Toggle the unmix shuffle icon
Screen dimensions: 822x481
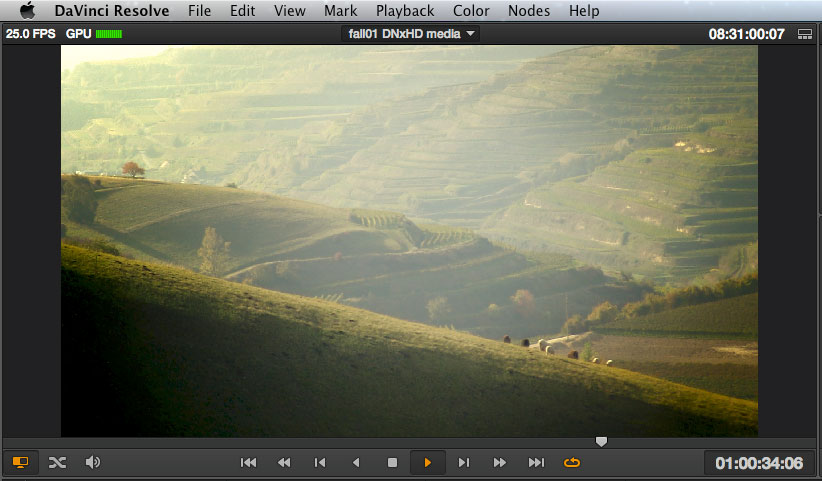(x=57, y=462)
